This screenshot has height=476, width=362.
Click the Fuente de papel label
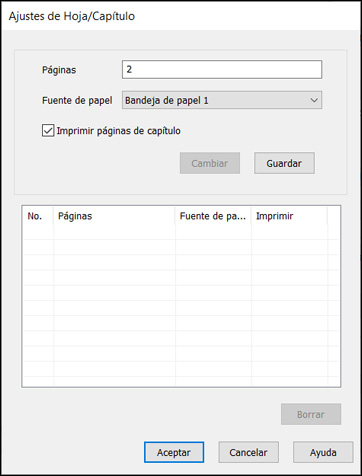77,100
